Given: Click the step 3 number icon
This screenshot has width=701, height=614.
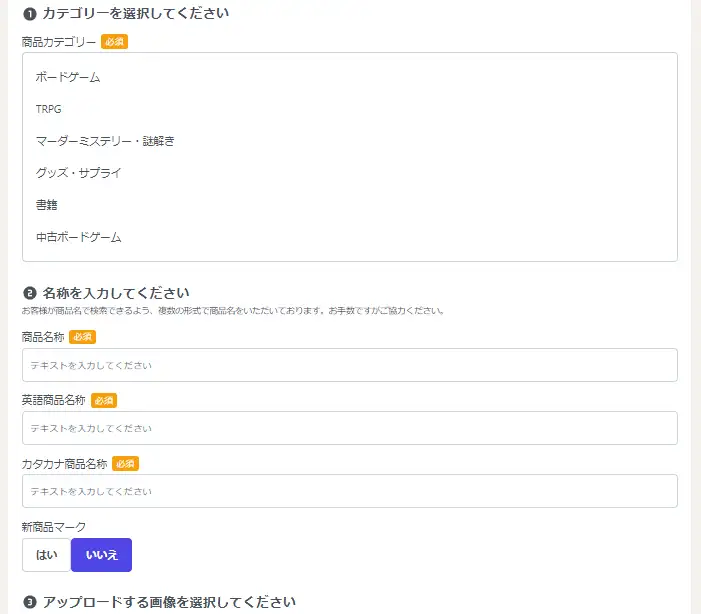Looking at the screenshot, I should 29,603.
